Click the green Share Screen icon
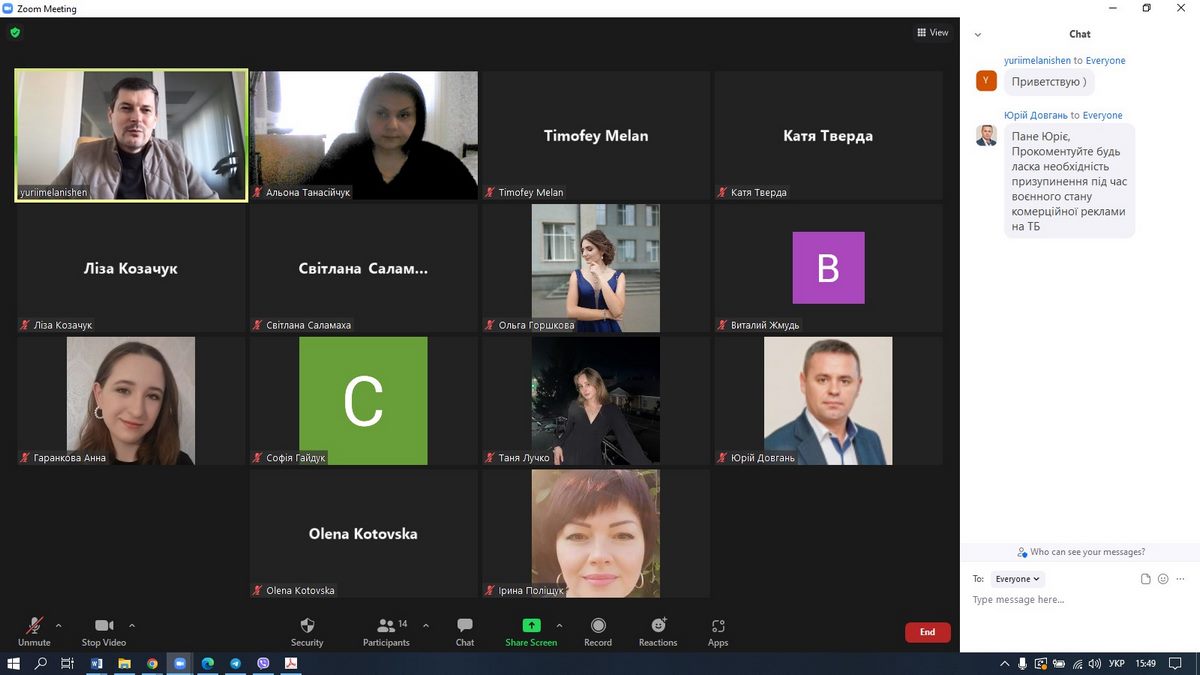 tap(531, 626)
